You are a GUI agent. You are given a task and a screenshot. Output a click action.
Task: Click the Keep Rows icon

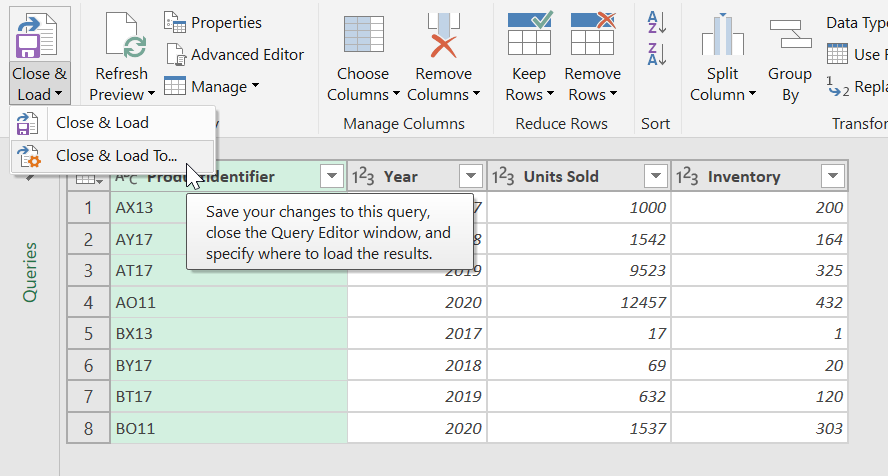pos(529,35)
